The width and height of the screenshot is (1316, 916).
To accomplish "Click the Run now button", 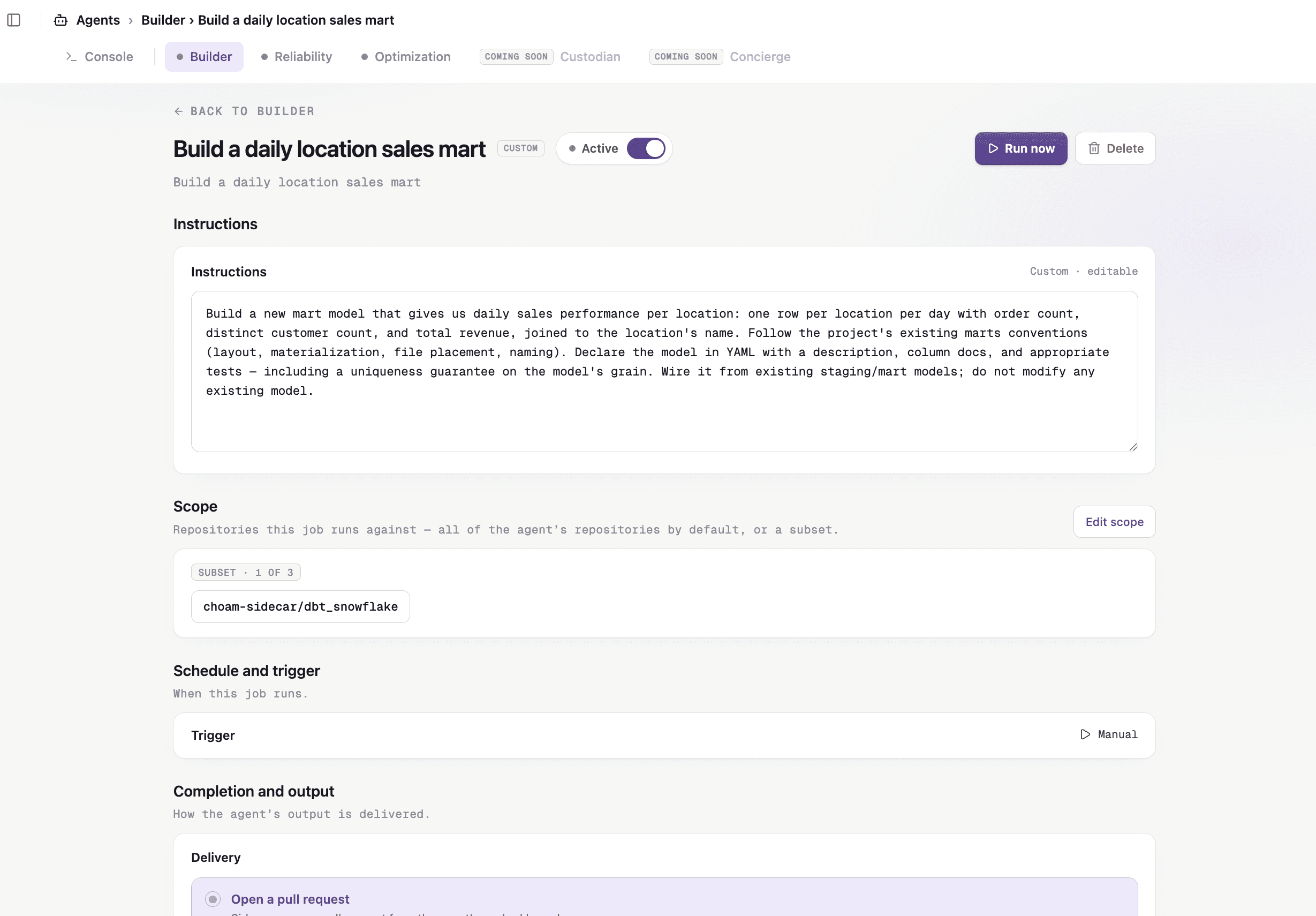I will click(1021, 148).
